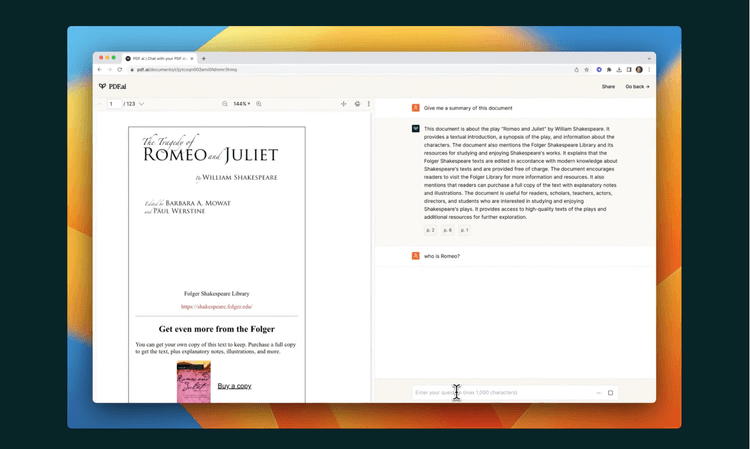Open the shakespeare.folger.edu link in the PDF
This screenshot has height=449, width=750.
217,307
